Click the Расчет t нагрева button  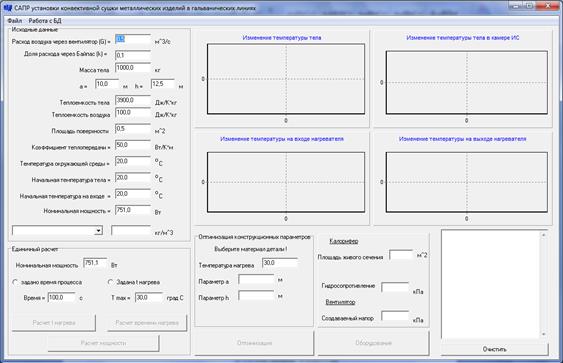click(x=54, y=322)
